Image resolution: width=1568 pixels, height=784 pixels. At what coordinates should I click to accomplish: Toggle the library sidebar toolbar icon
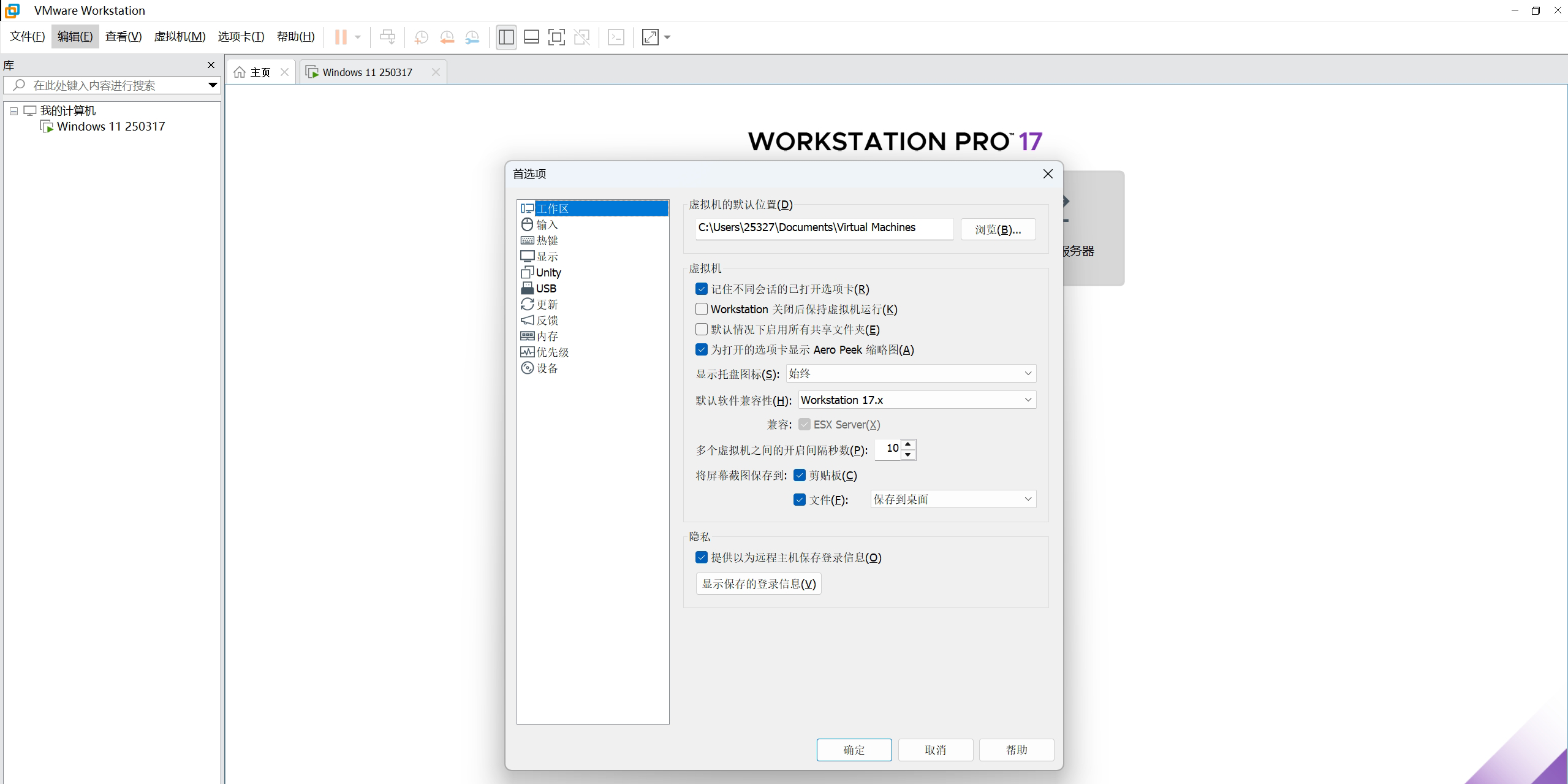point(506,37)
